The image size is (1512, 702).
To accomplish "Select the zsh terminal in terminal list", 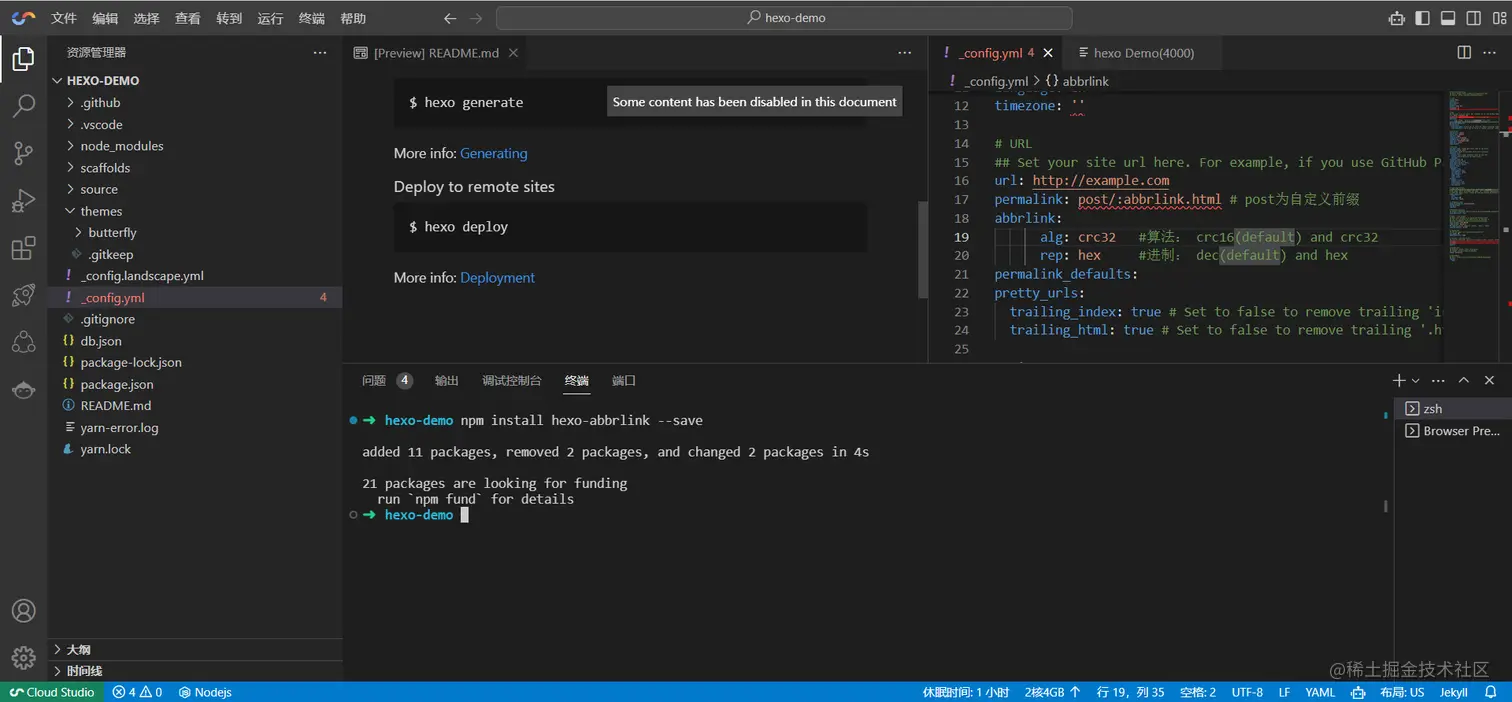I will [1453, 409].
